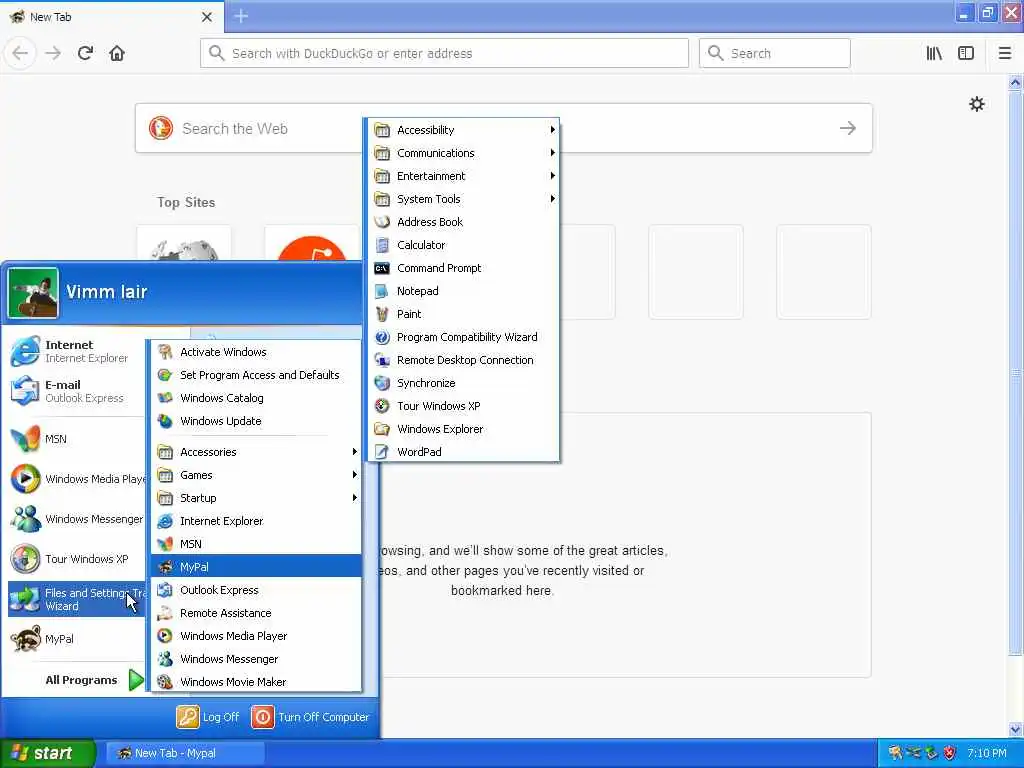
Task: Open a new tab with plus button
Action: click(241, 16)
